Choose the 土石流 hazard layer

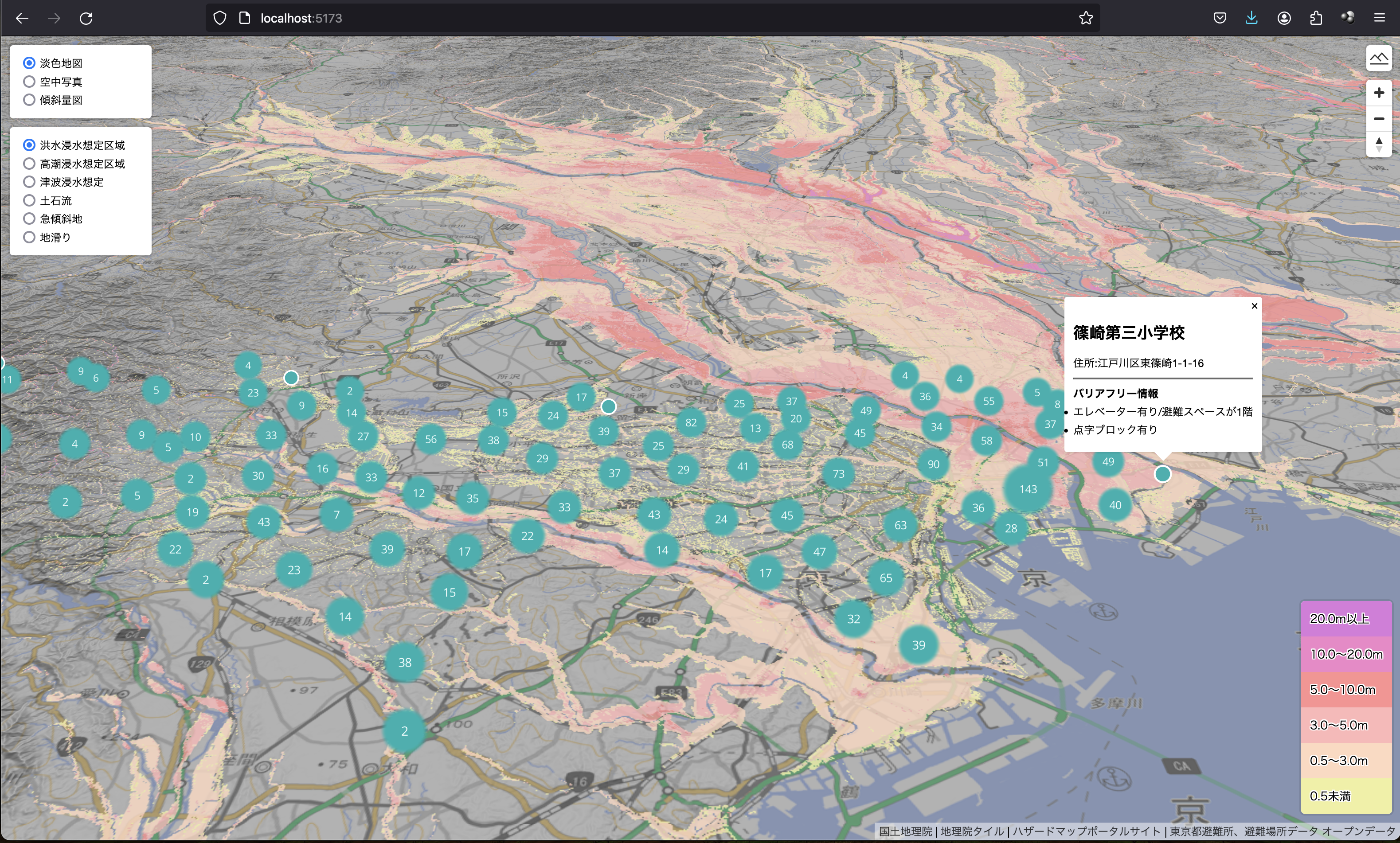30,200
